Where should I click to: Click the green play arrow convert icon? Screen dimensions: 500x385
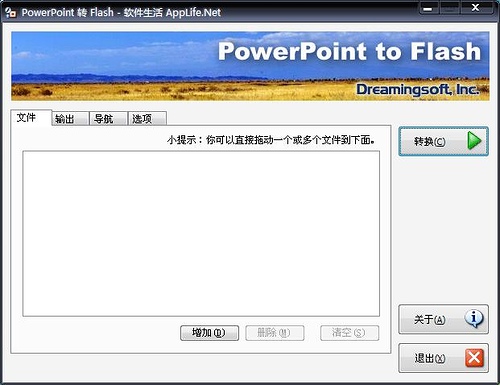coord(474,141)
